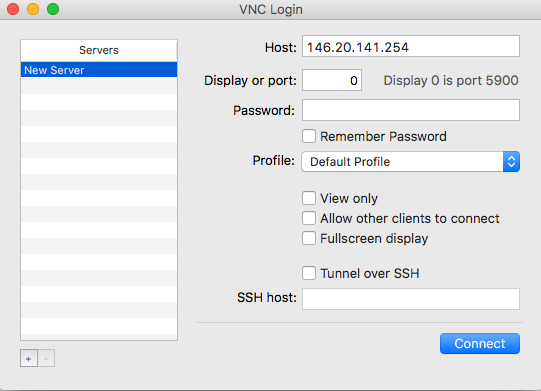
Task: Turn on Tunnel over SSH
Action: coord(309,273)
